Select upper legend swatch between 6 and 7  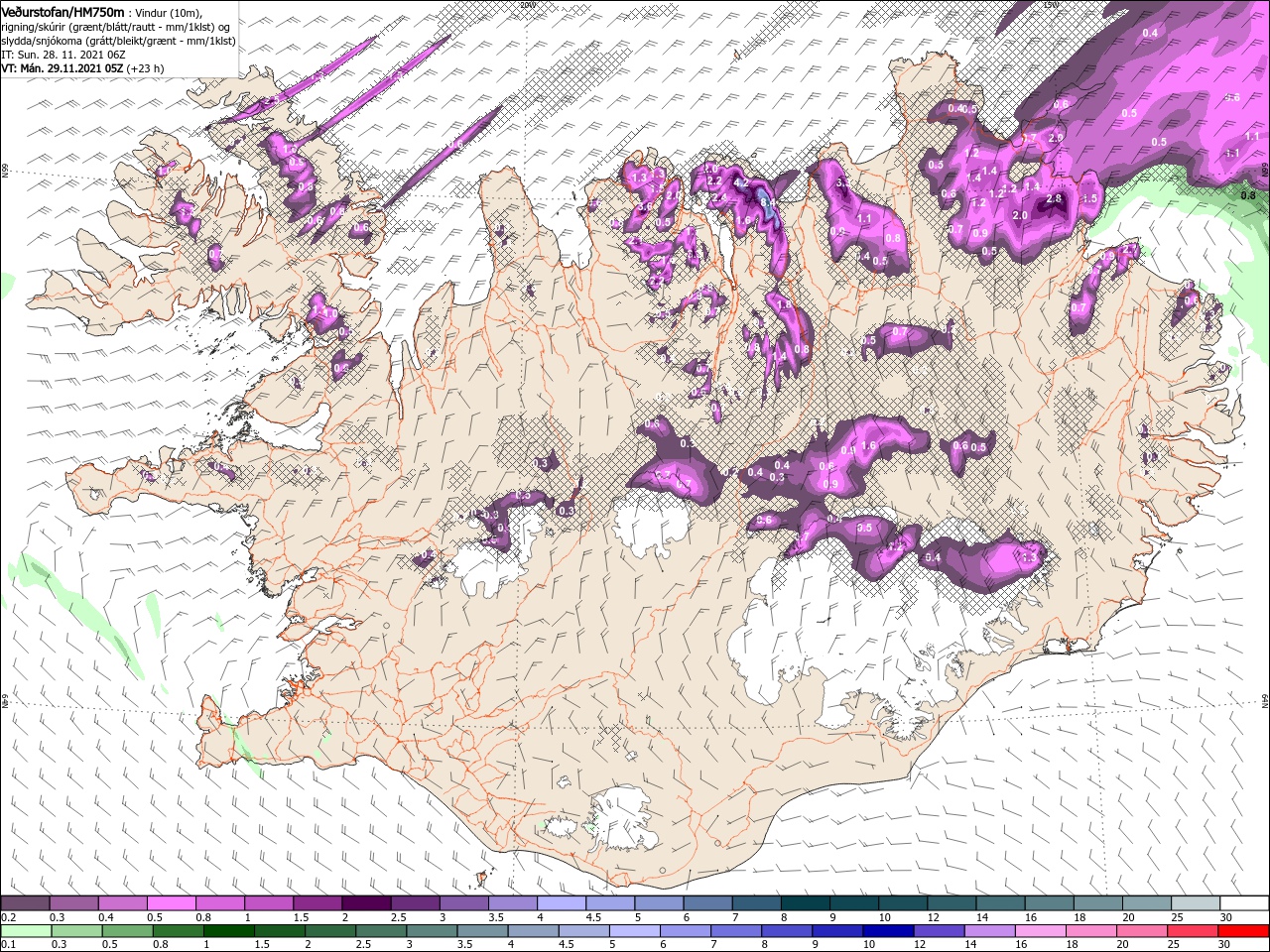tap(706, 903)
